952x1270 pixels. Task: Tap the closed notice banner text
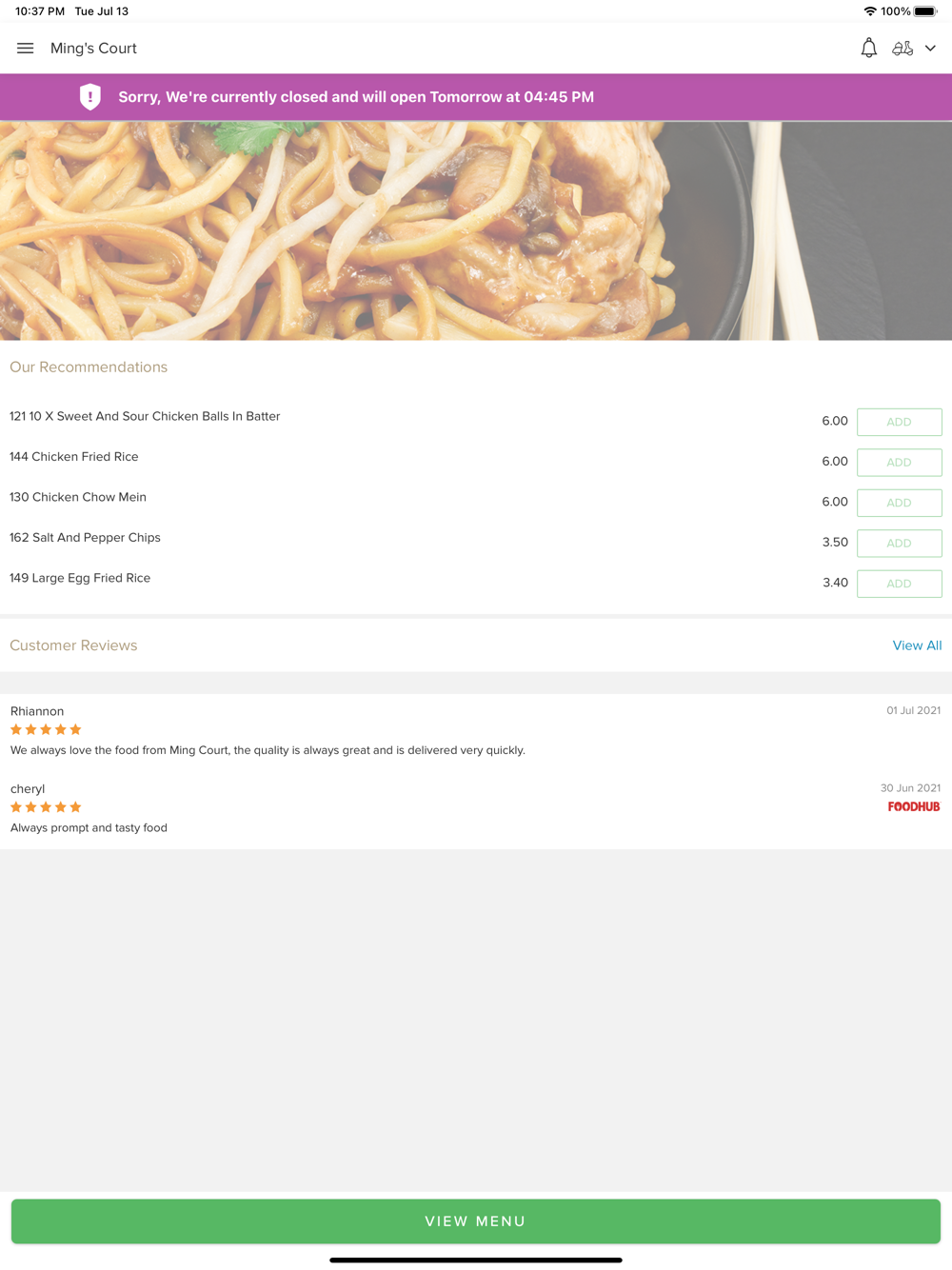356,97
